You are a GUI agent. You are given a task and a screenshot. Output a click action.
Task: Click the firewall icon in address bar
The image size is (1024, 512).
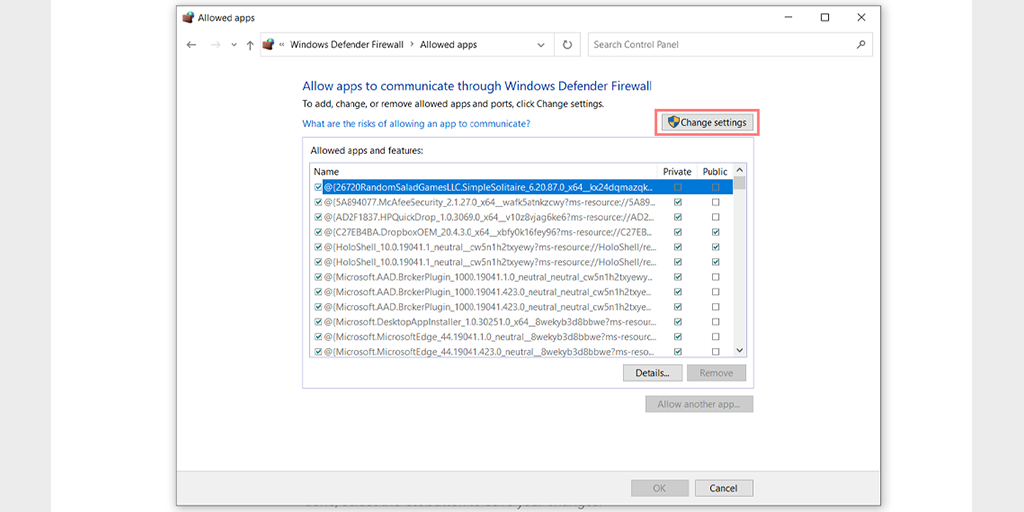click(x=268, y=45)
